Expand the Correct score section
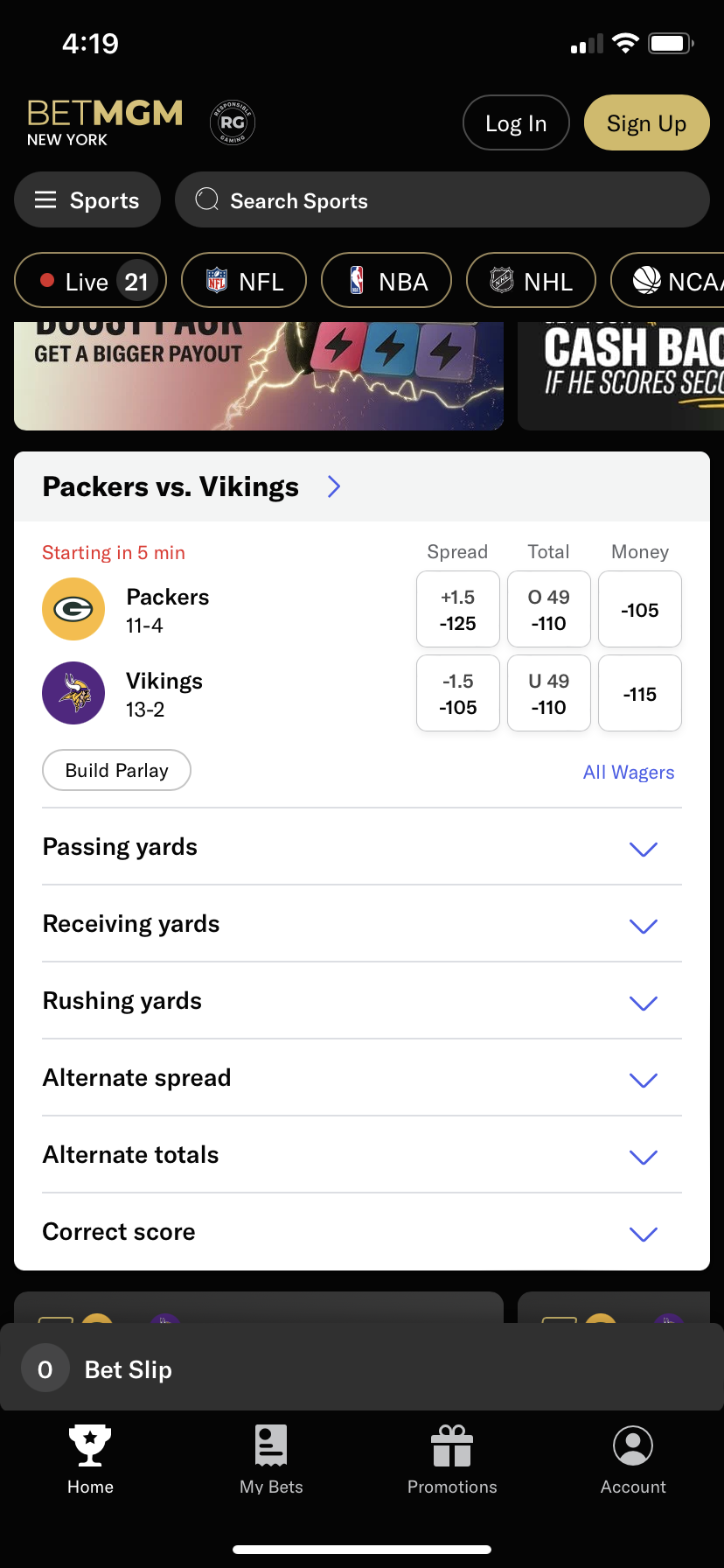Viewport: 724px width, 1568px height. 362,1232
